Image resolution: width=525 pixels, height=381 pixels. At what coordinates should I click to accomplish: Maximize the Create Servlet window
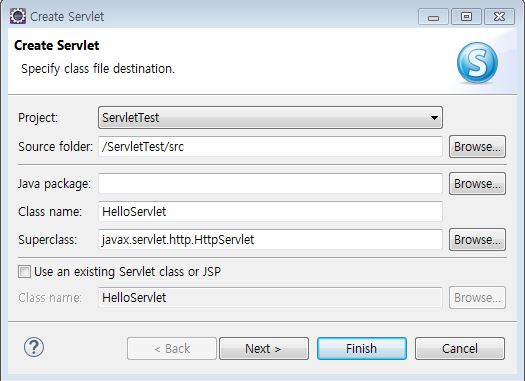pos(466,17)
